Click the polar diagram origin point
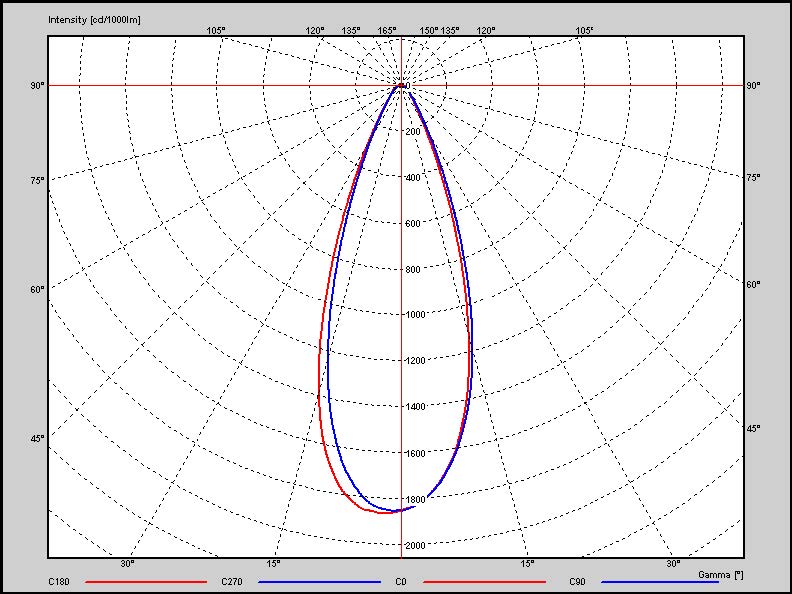 click(401, 86)
